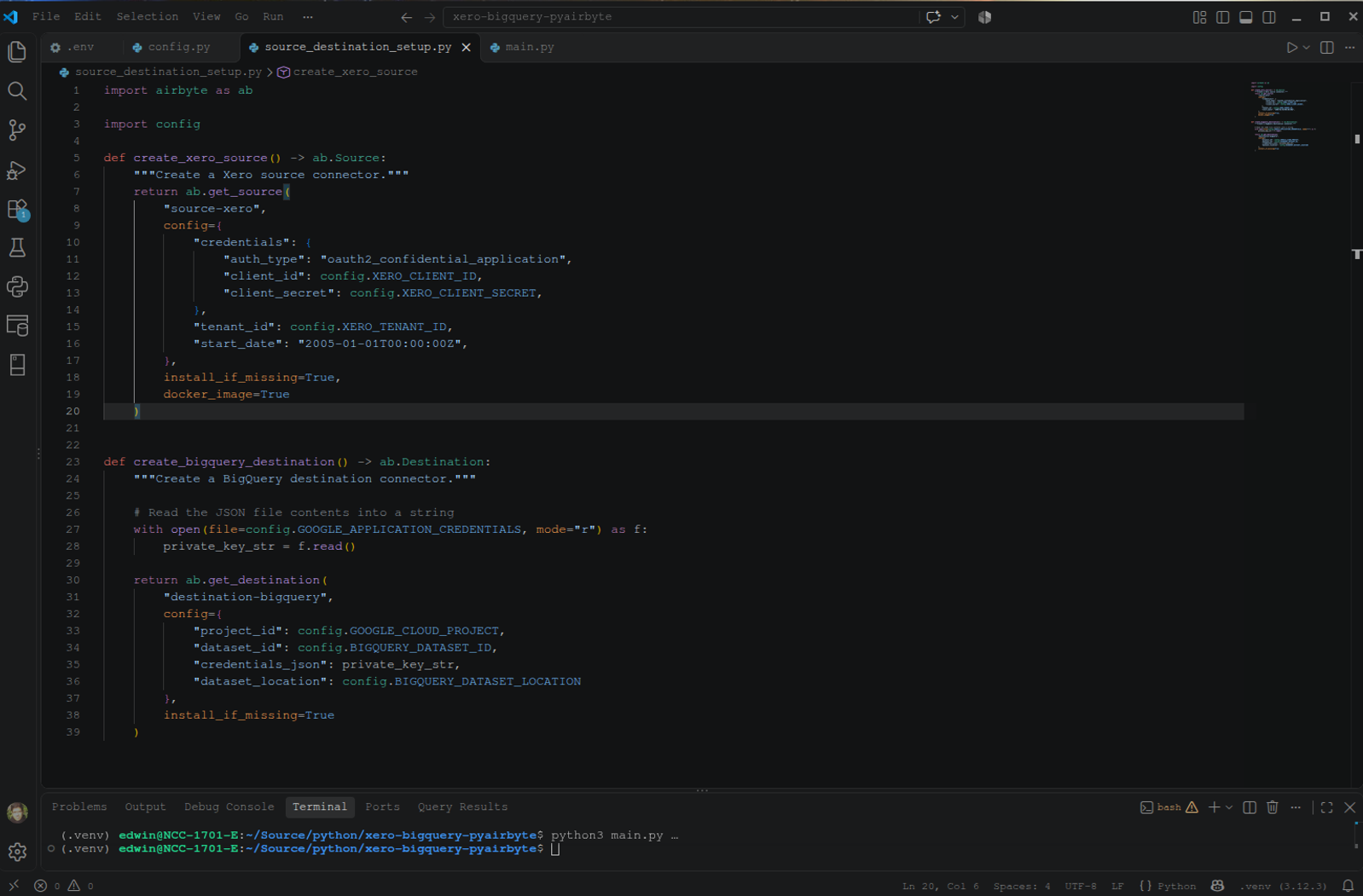Open the title bar overflow menu after Run

(308, 17)
